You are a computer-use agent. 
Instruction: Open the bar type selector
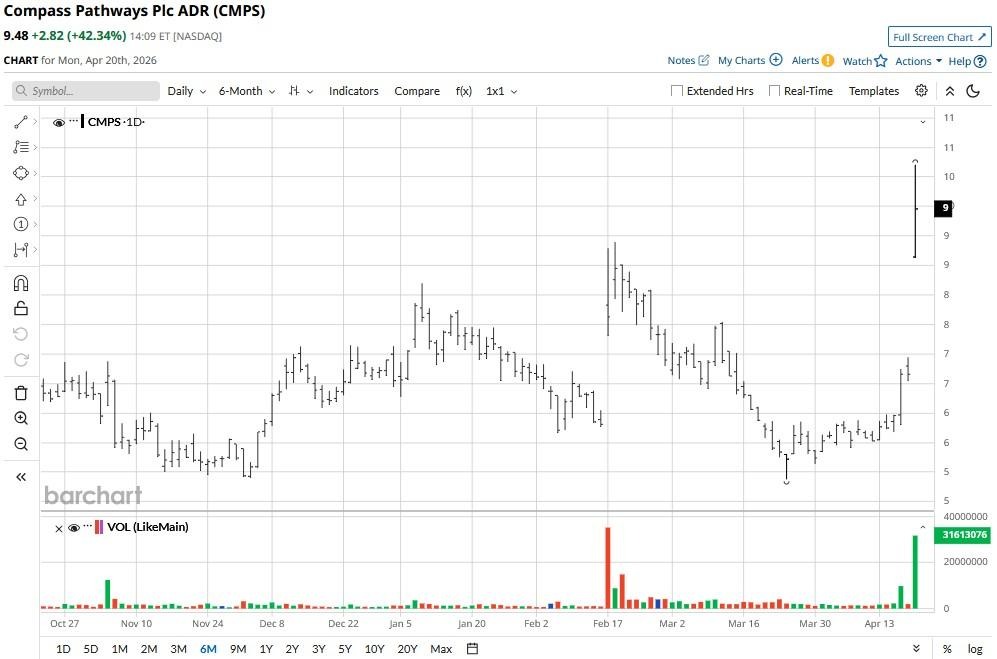coord(301,91)
